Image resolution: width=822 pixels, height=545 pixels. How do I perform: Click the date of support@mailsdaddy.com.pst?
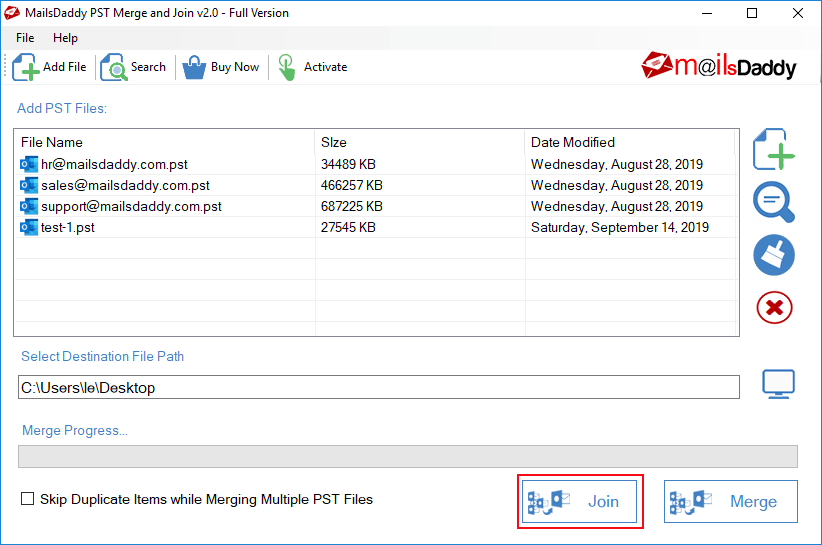(616, 206)
